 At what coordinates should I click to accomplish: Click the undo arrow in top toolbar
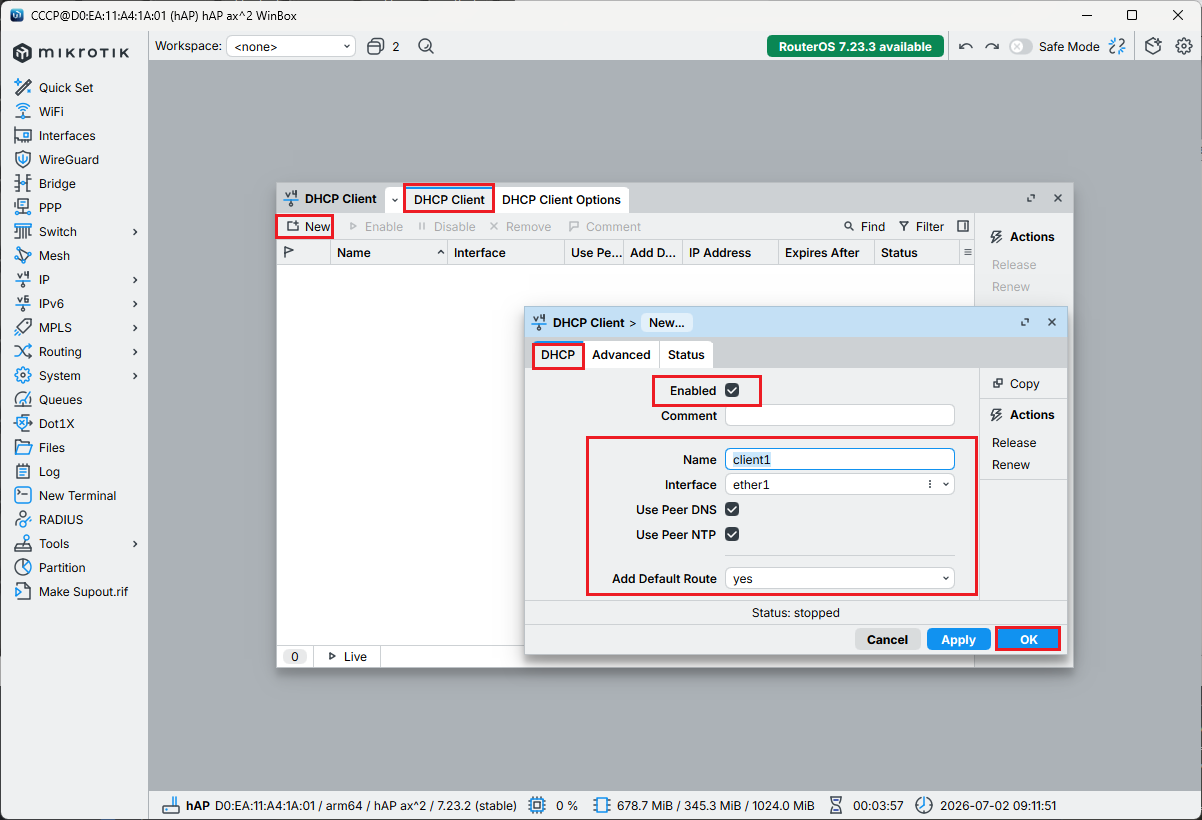[965, 46]
